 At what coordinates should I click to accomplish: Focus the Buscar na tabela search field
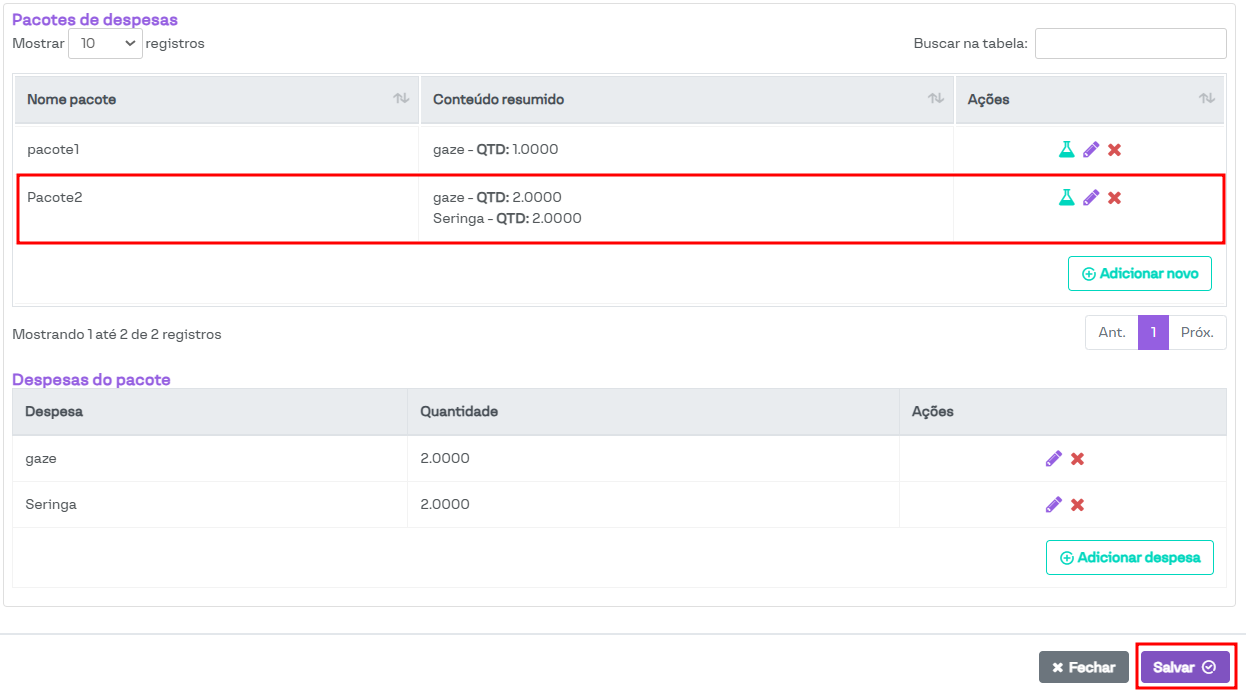point(1130,43)
